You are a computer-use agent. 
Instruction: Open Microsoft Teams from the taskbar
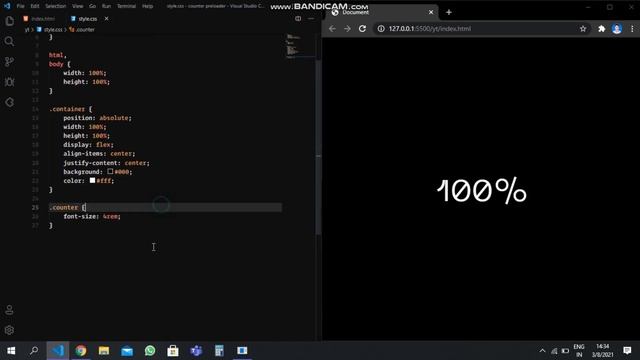(196, 351)
